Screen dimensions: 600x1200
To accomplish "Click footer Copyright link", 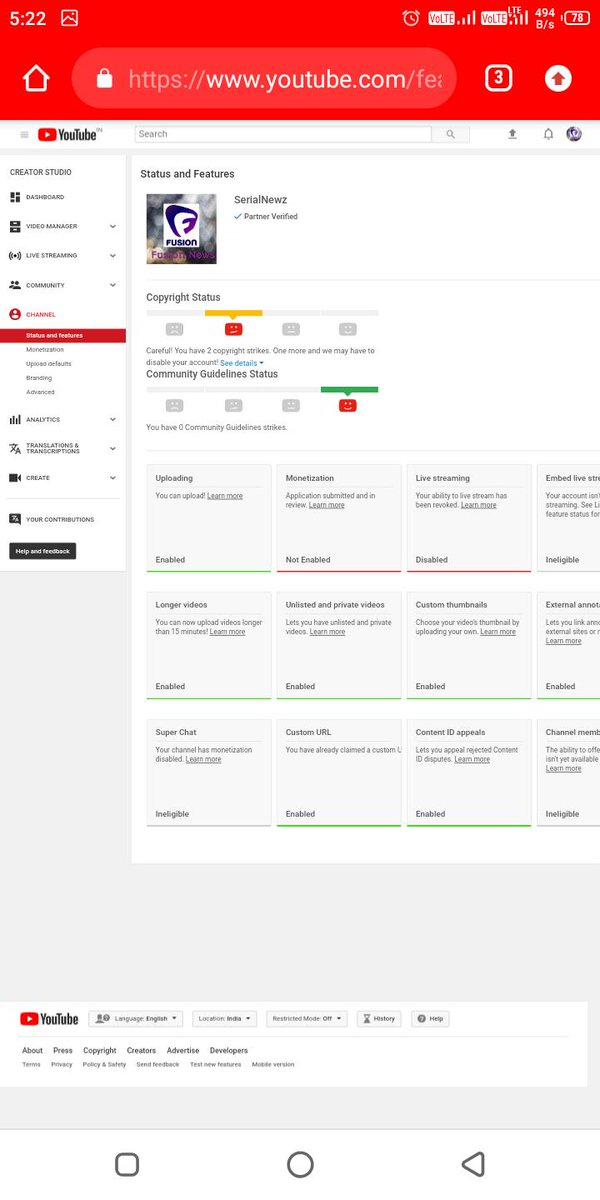I will tap(99, 1050).
